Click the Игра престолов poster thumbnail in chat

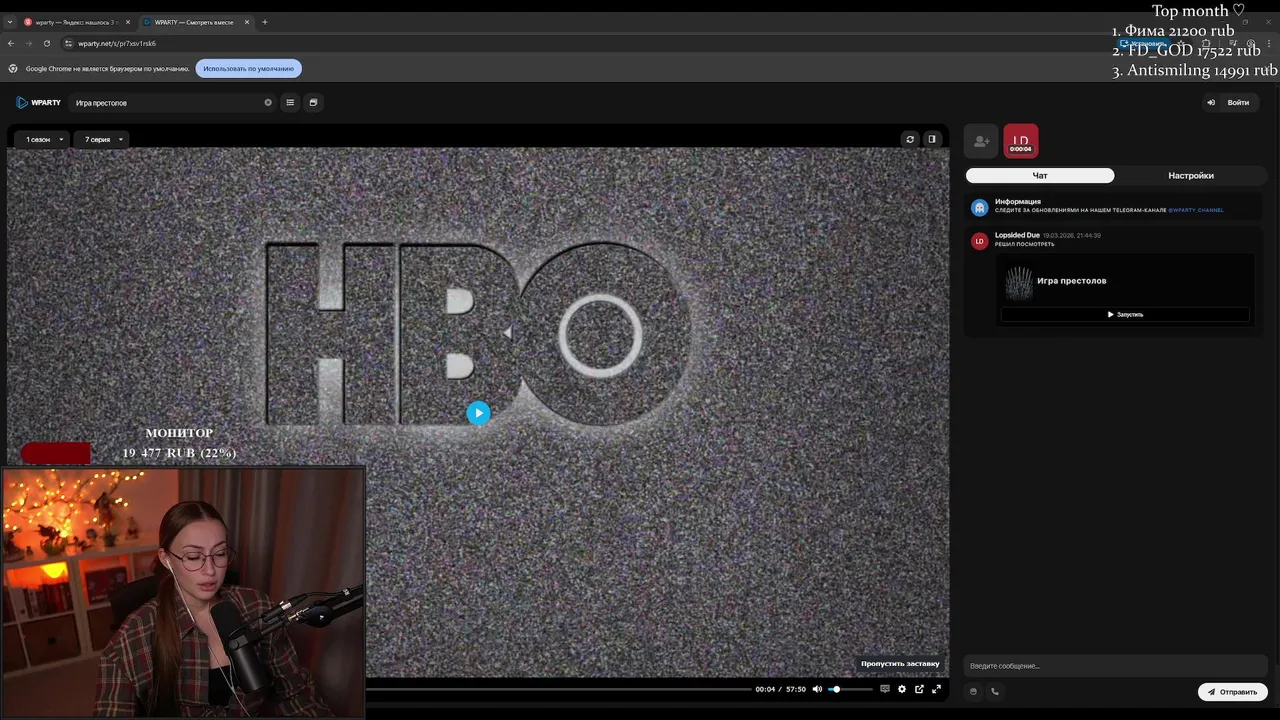point(1018,282)
